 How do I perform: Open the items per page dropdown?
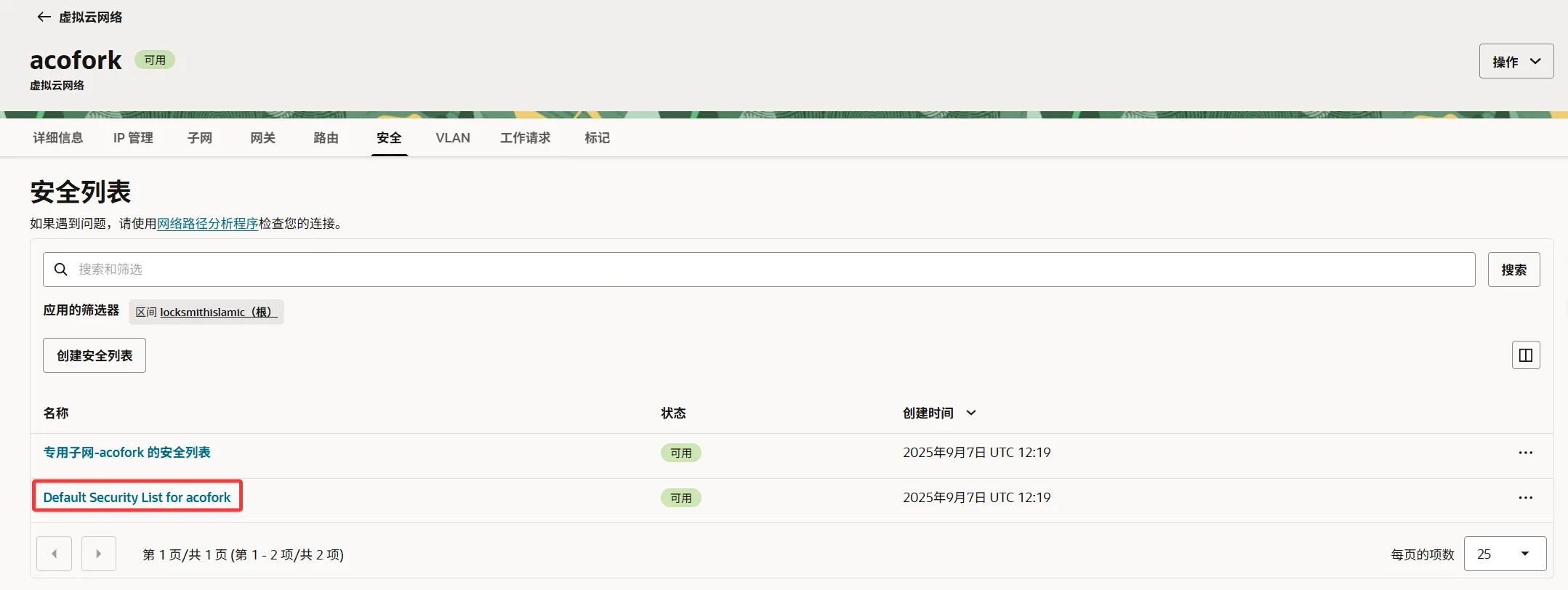click(1504, 554)
